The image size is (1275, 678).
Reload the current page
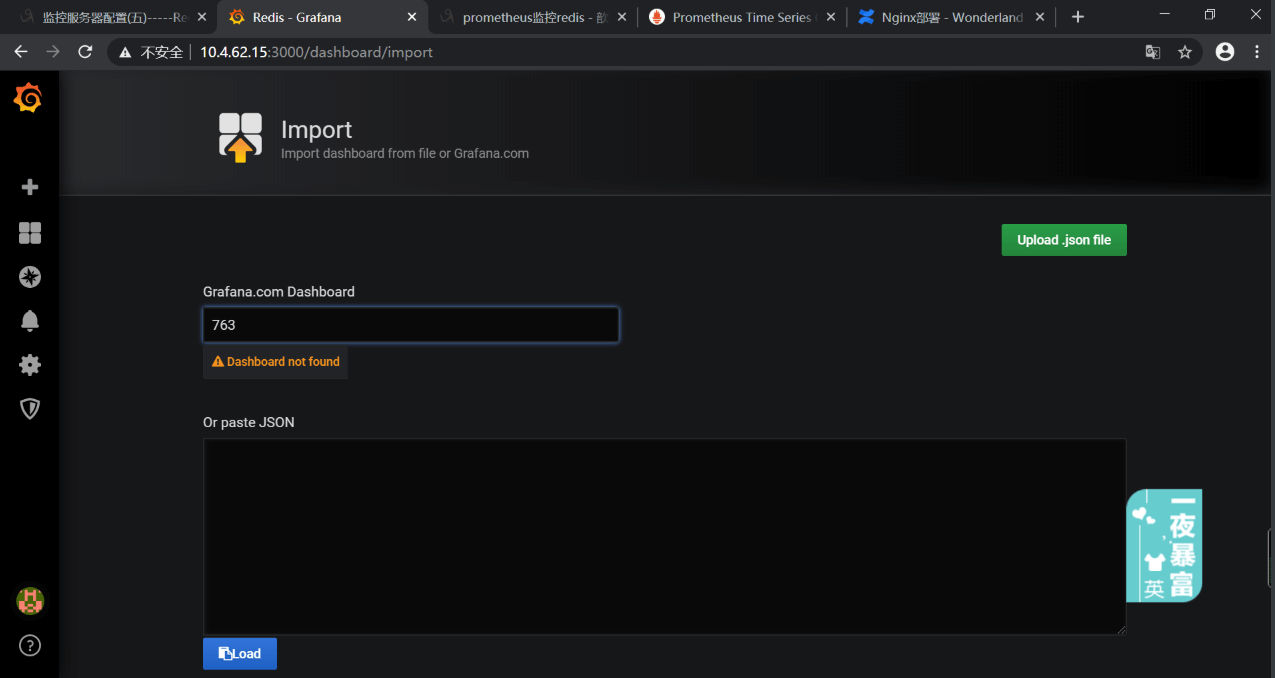pyautogui.click(x=85, y=52)
